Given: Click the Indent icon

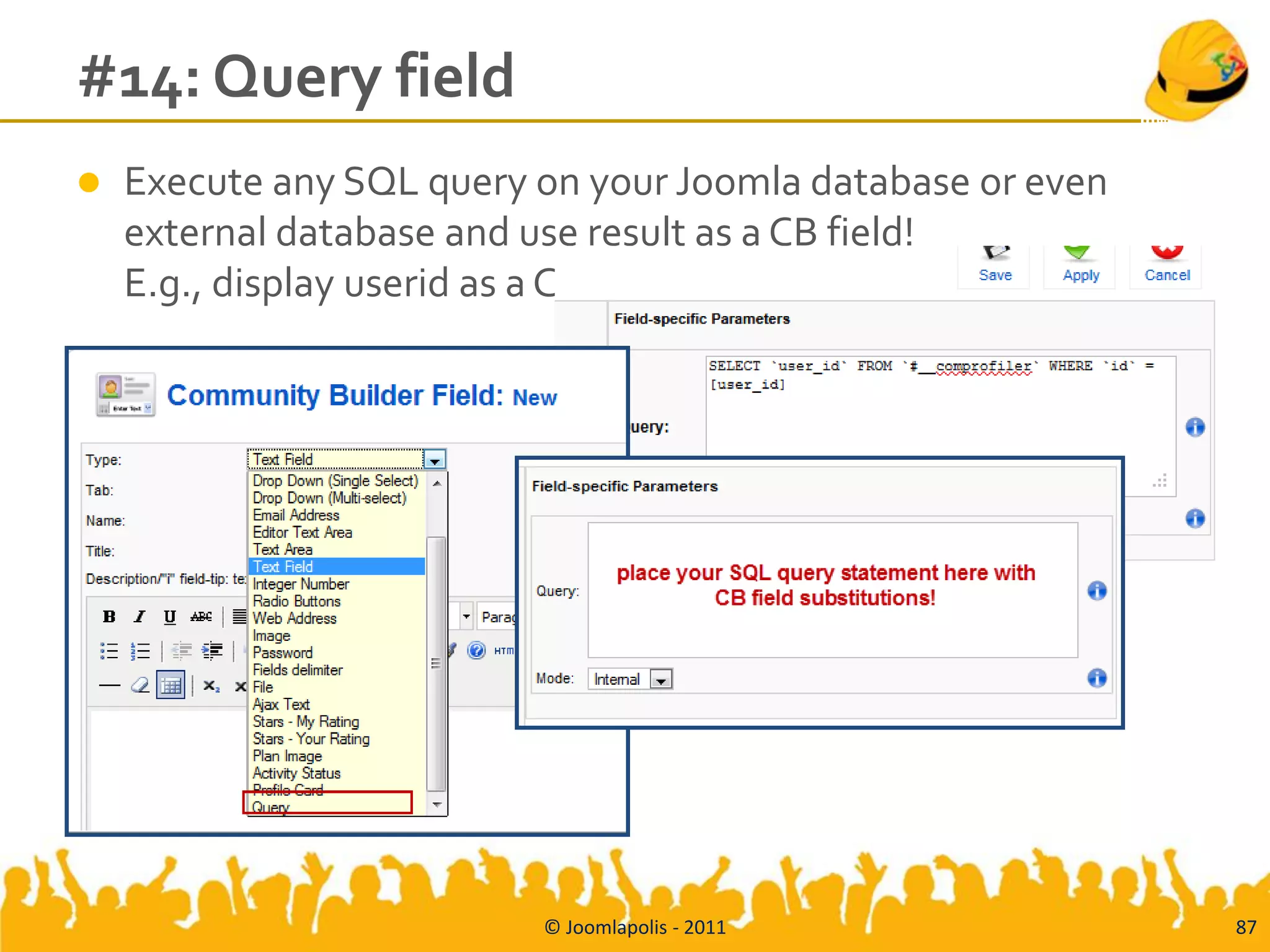Looking at the screenshot, I should coord(212,650).
